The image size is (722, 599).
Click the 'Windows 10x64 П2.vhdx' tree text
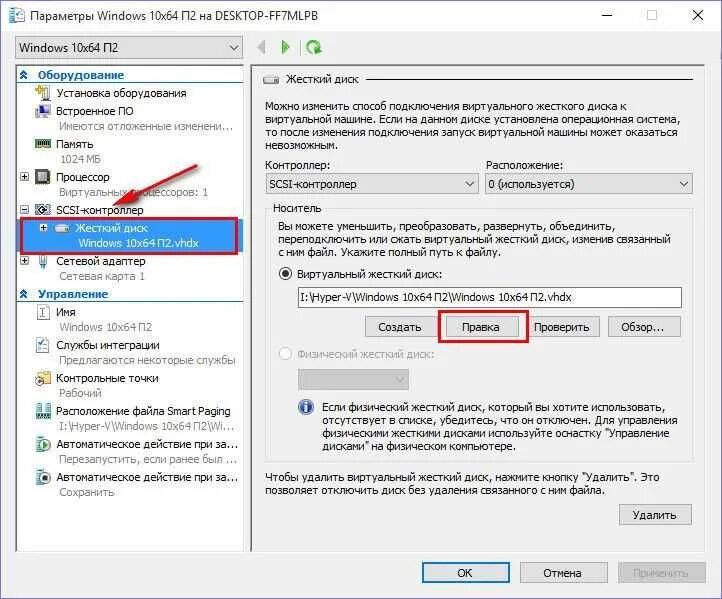138,243
